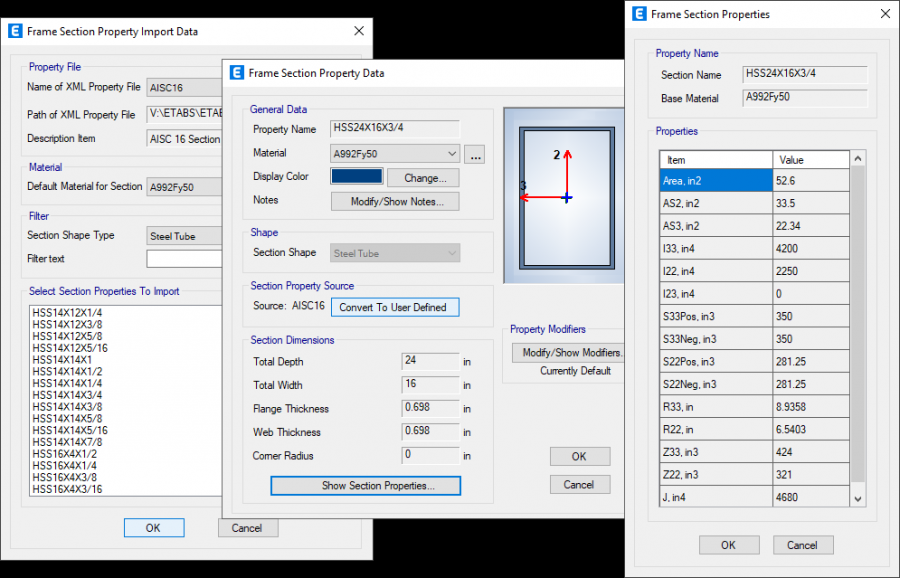Click the Corner Radius input field
This screenshot has width=900, height=578.
pos(430,455)
